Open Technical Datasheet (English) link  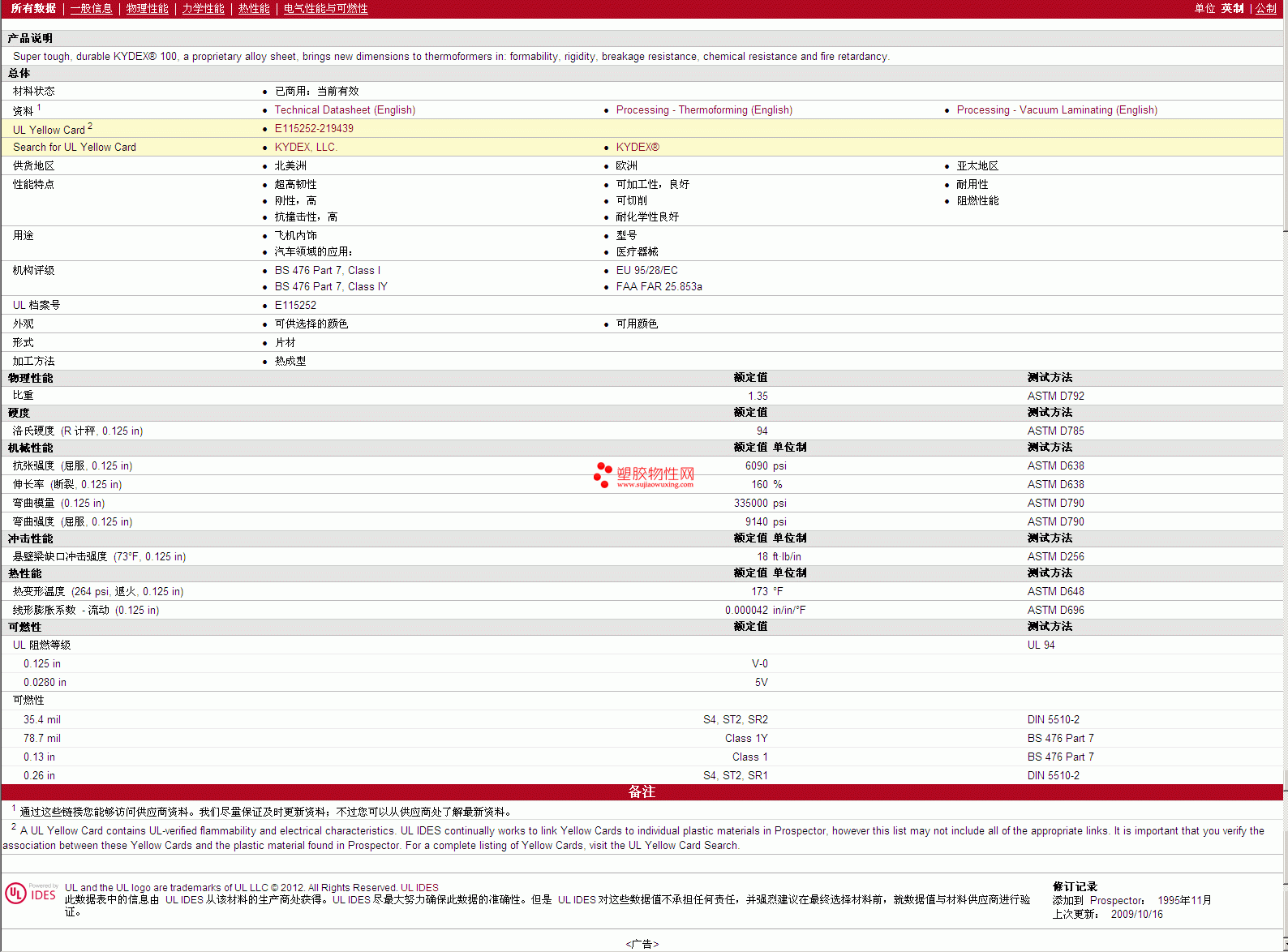(x=345, y=109)
